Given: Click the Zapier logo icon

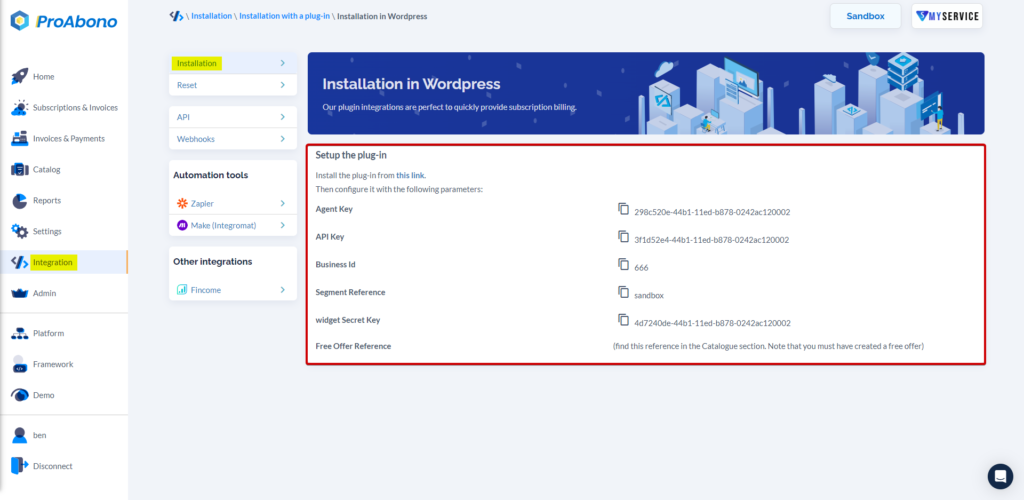Looking at the screenshot, I should (182, 204).
